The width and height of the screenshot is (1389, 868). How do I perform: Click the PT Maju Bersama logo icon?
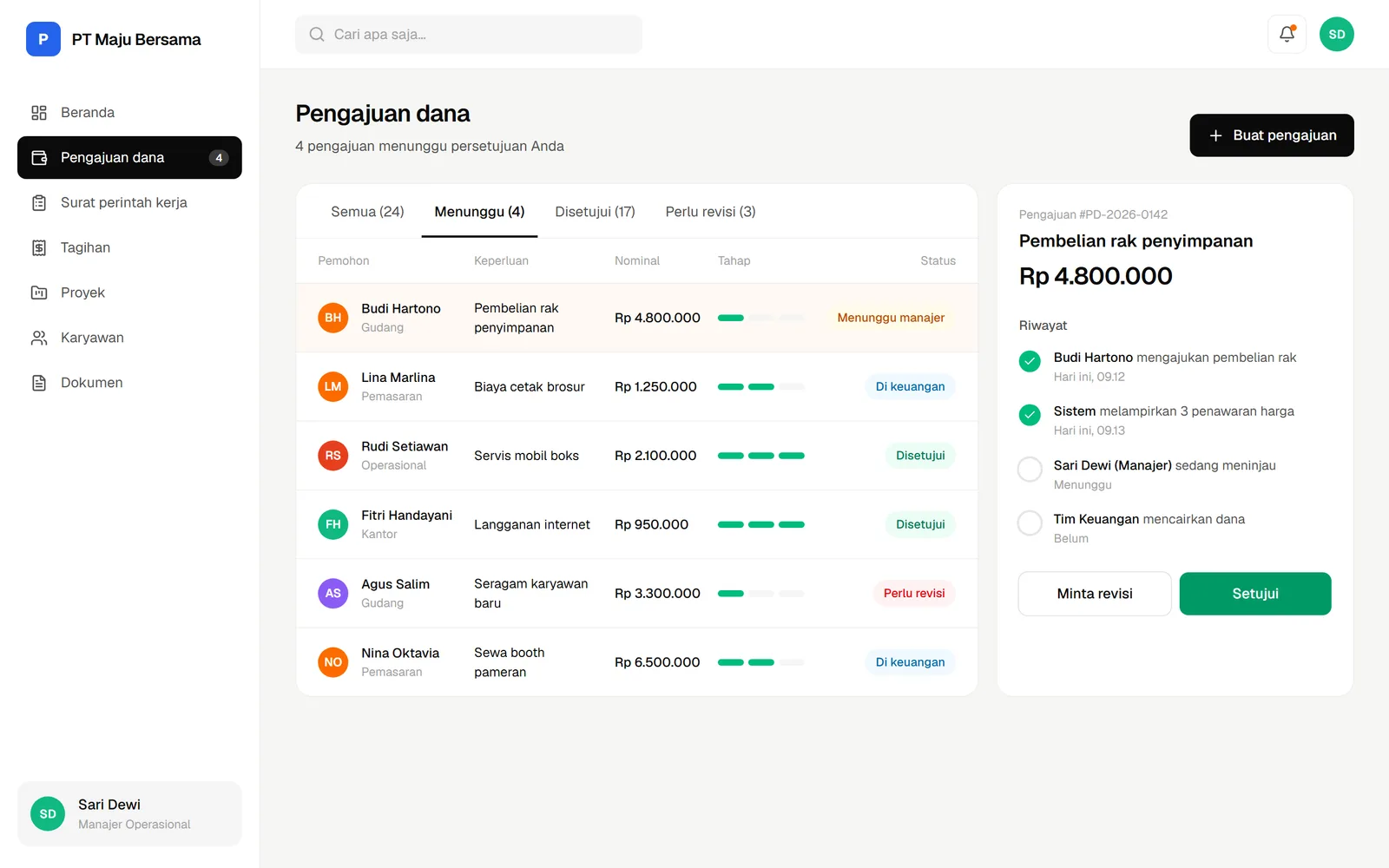pos(43,39)
